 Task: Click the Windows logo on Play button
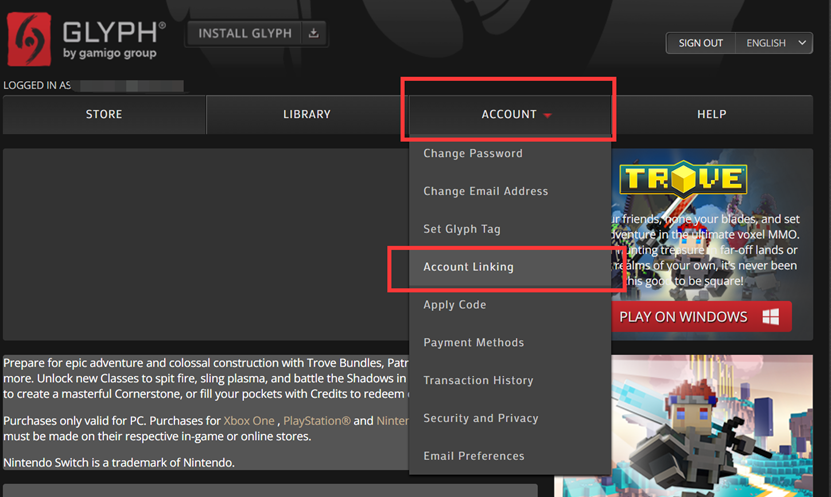(771, 317)
